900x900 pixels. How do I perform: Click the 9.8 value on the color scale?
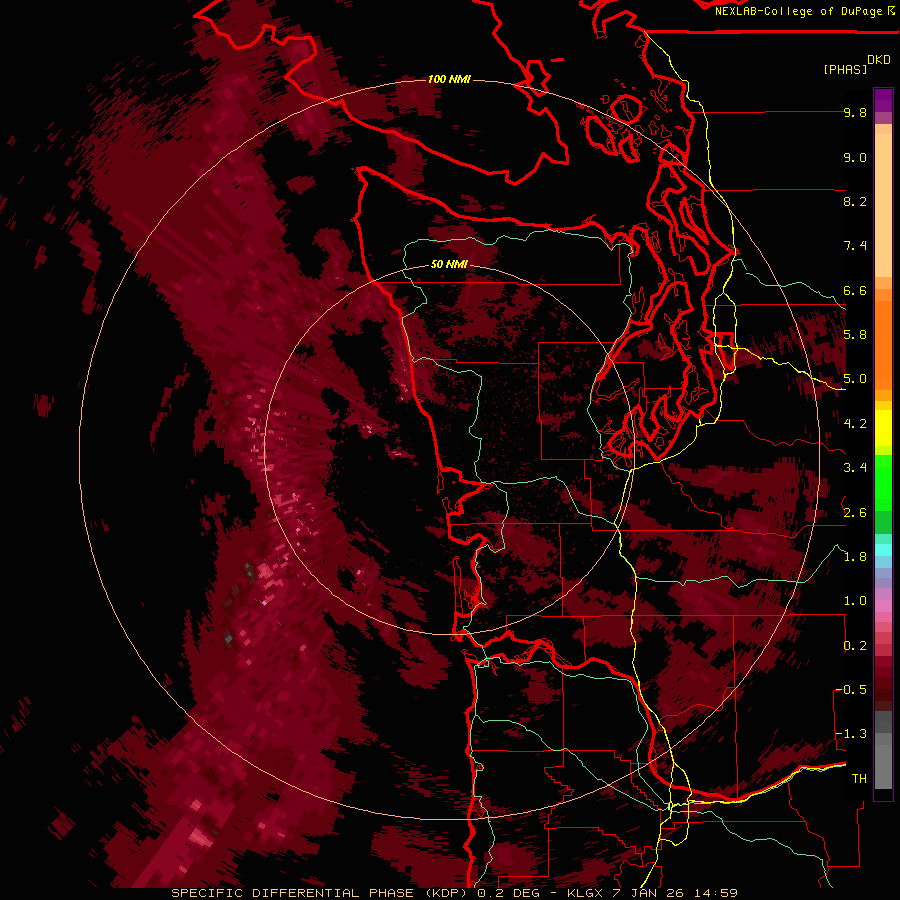click(855, 112)
